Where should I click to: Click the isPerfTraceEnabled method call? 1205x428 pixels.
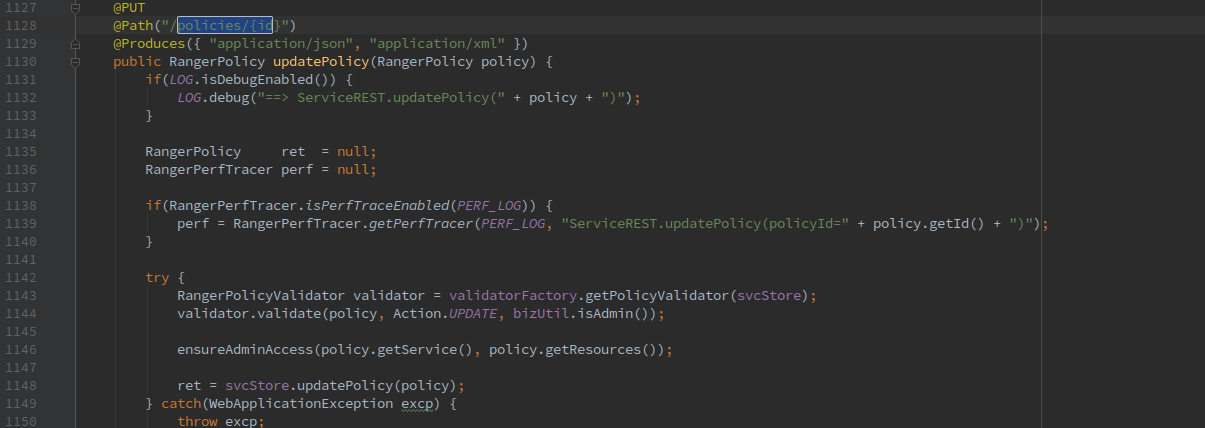[x=378, y=206]
